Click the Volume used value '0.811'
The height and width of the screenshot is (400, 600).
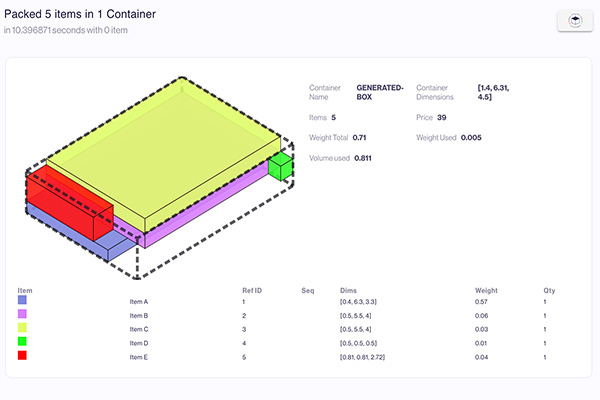pos(363,158)
